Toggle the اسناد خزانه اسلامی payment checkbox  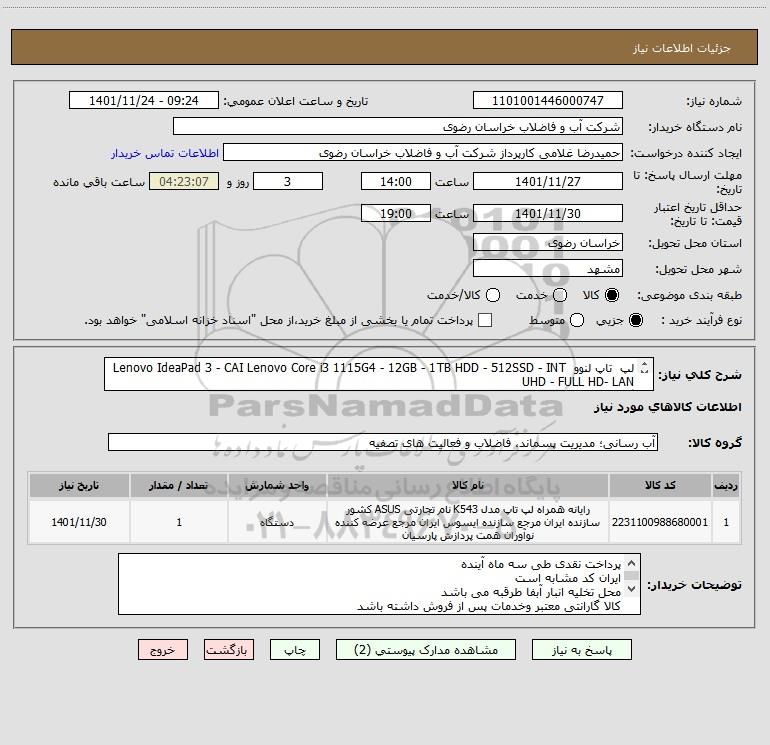point(485,320)
